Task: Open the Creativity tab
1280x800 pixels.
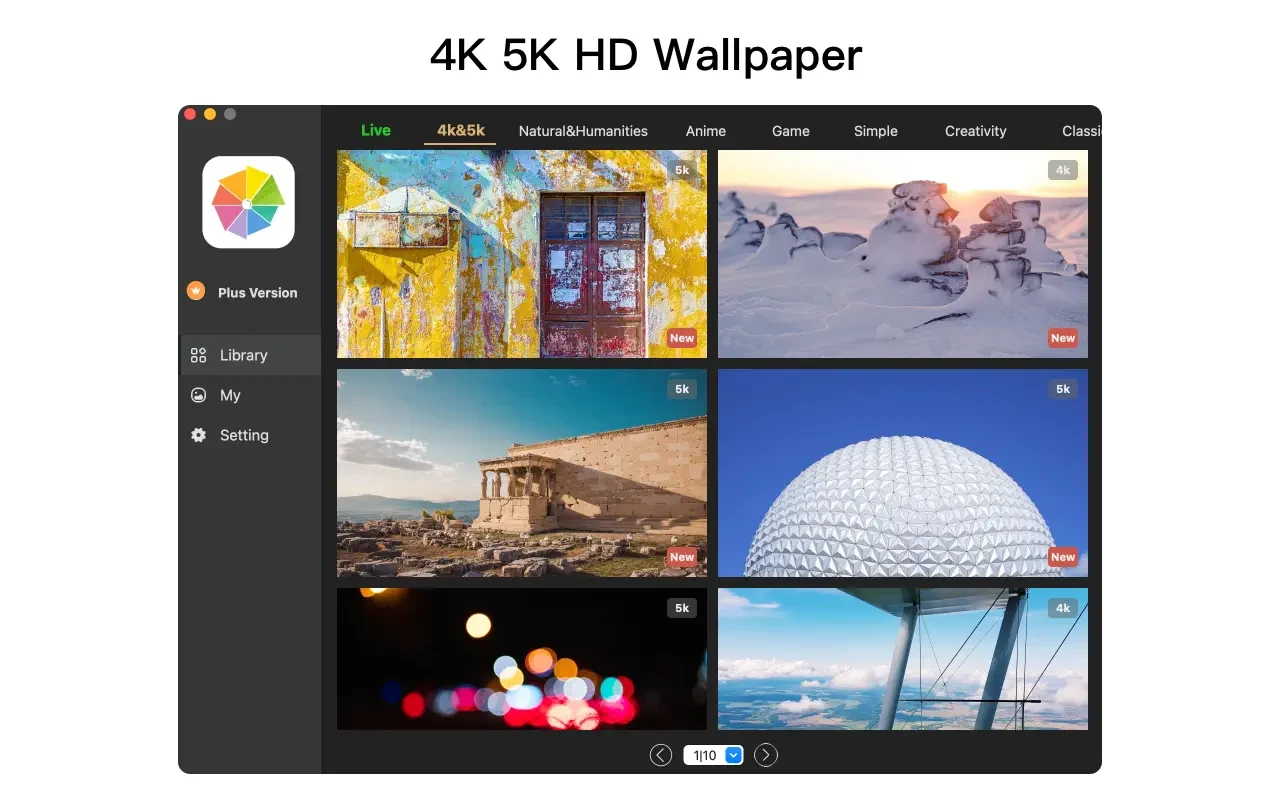Action: tap(975, 131)
